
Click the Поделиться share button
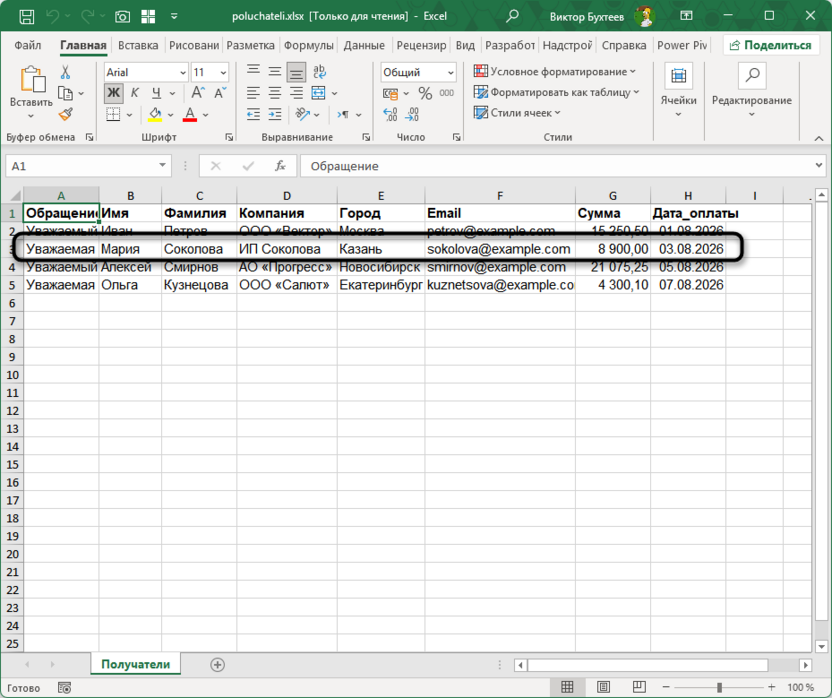[x=770, y=46]
